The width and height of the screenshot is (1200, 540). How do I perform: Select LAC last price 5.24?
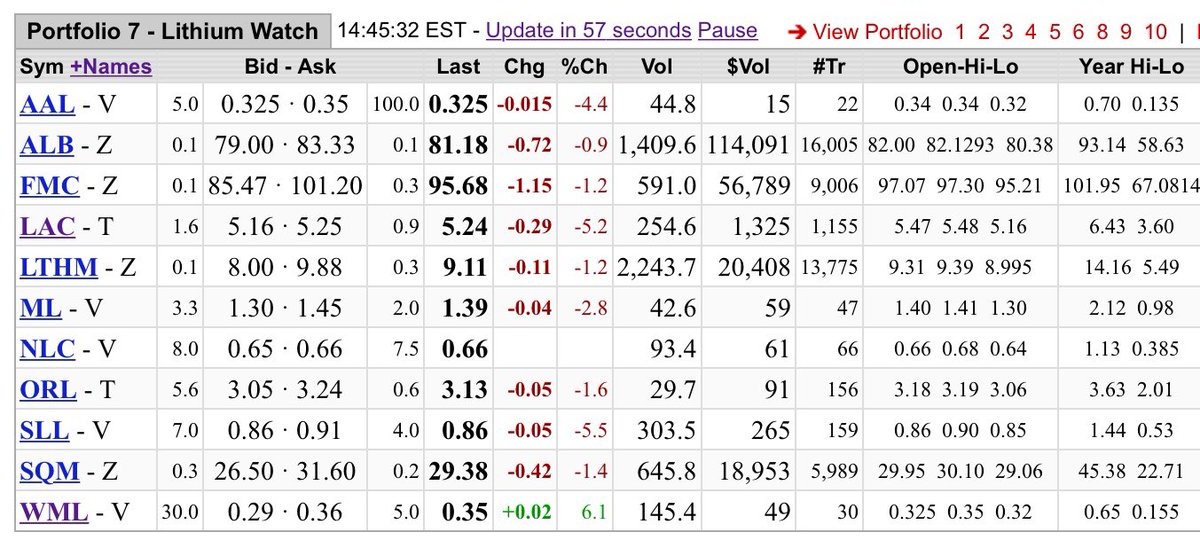pos(465,227)
